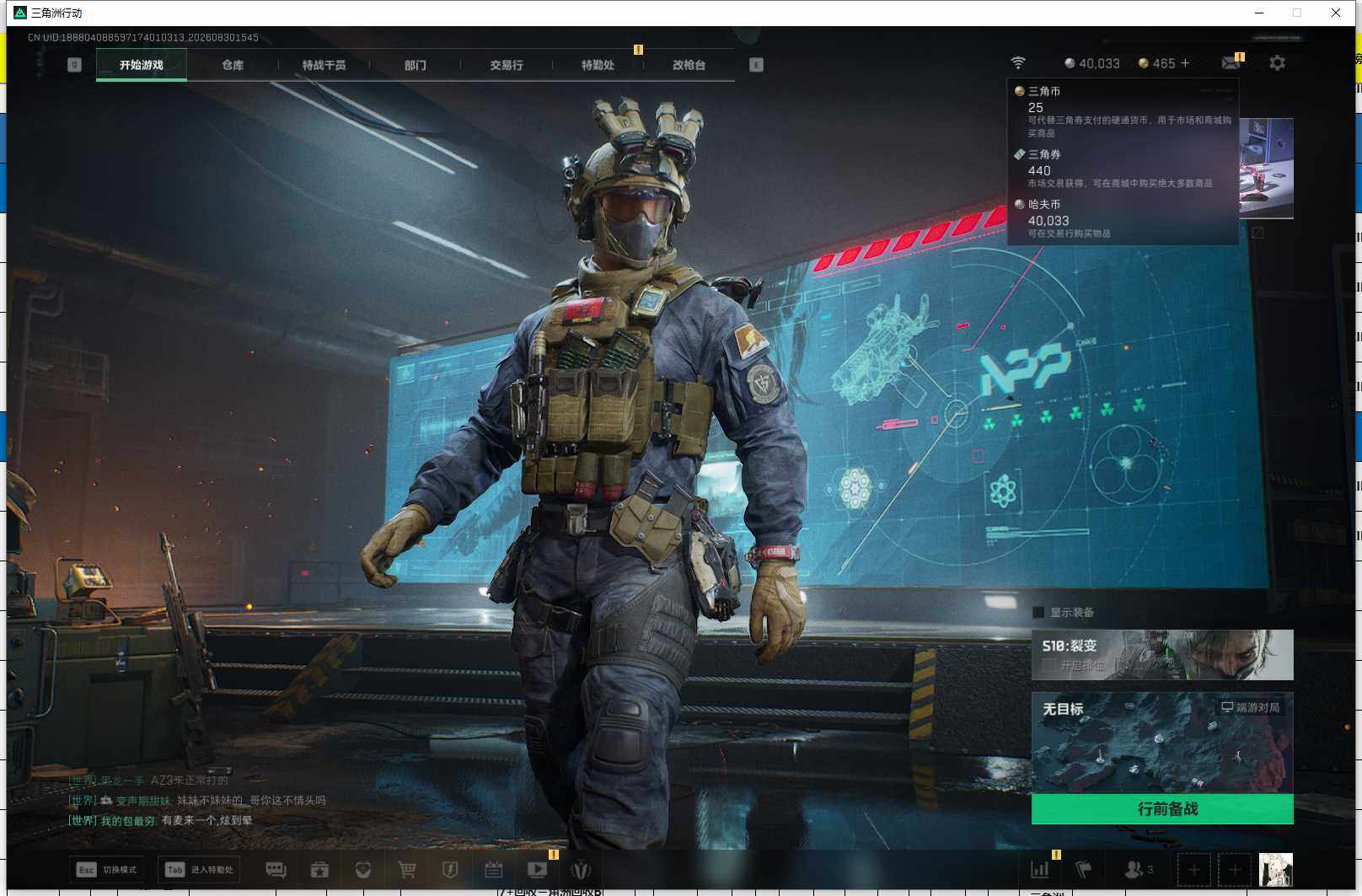The width and height of the screenshot is (1362, 896).
Task: Minimize the 三角洲行动 window
Action: point(1259,13)
